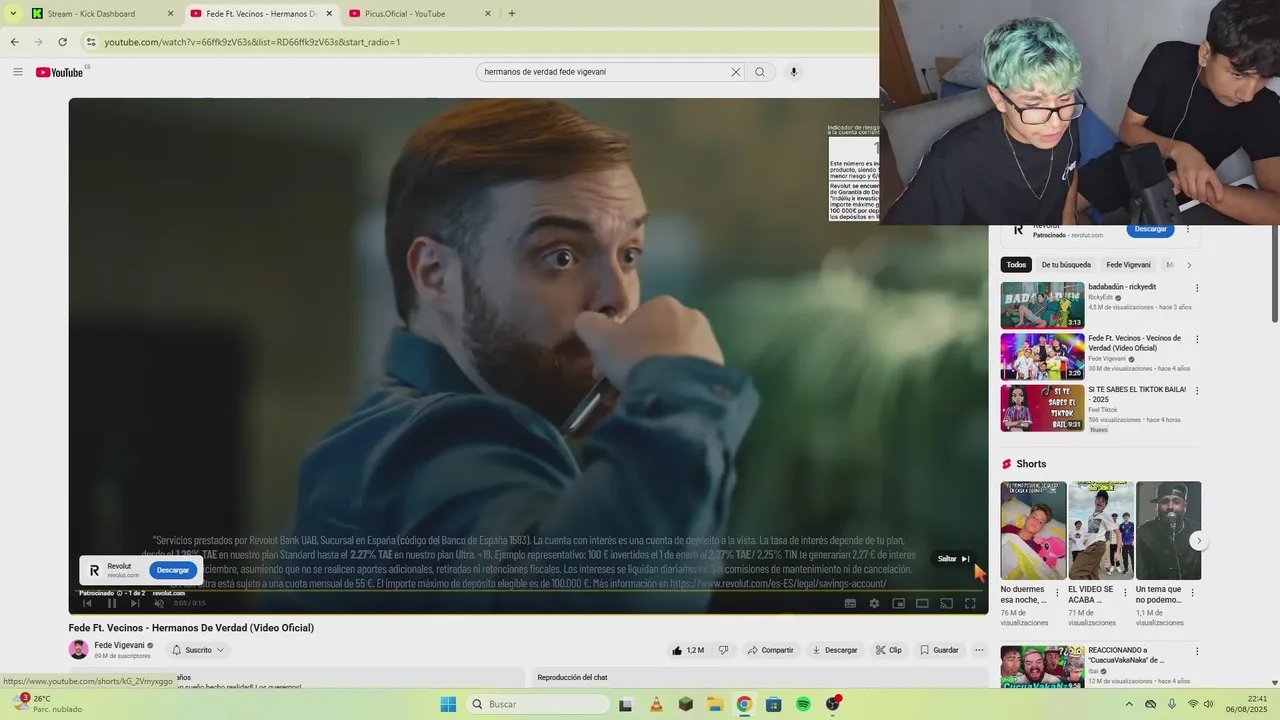
Task: Open Fede Vigevani channel name link
Action: click(119, 645)
